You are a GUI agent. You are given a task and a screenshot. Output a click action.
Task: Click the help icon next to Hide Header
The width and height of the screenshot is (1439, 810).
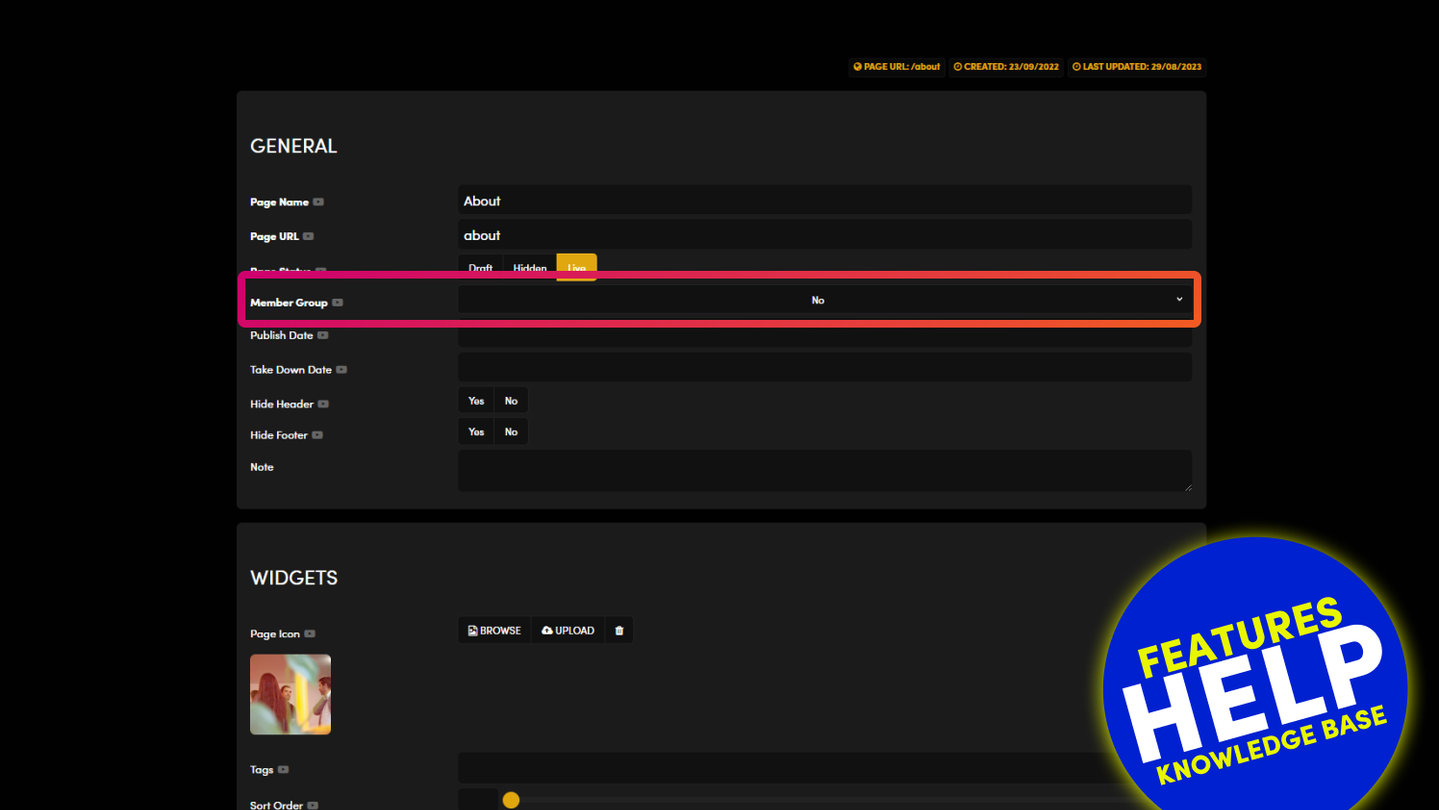(x=323, y=404)
